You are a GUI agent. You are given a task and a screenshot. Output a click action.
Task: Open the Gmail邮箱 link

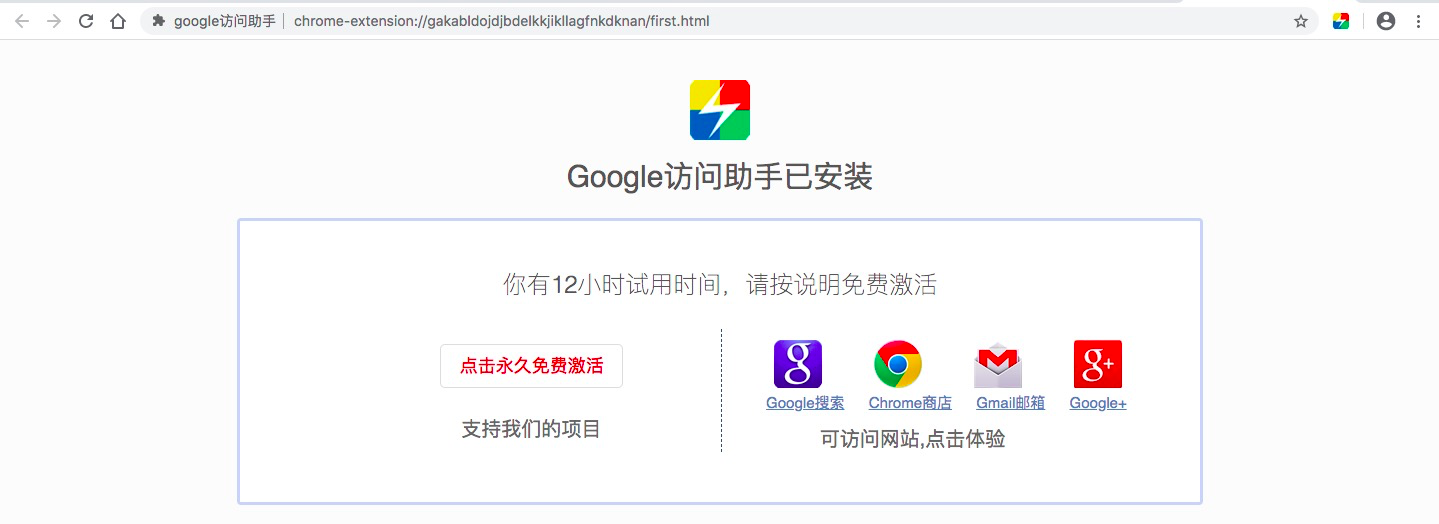(1010, 403)
